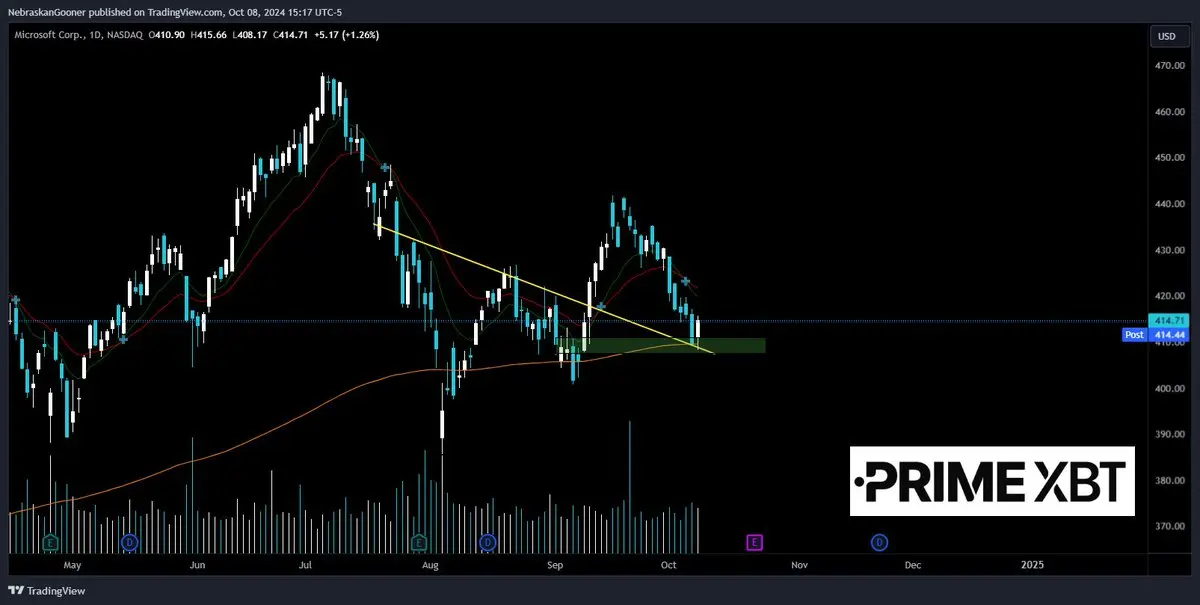1200x605 pixels.
Task: Open the earnings marker near May
Action: pos(49,542)
